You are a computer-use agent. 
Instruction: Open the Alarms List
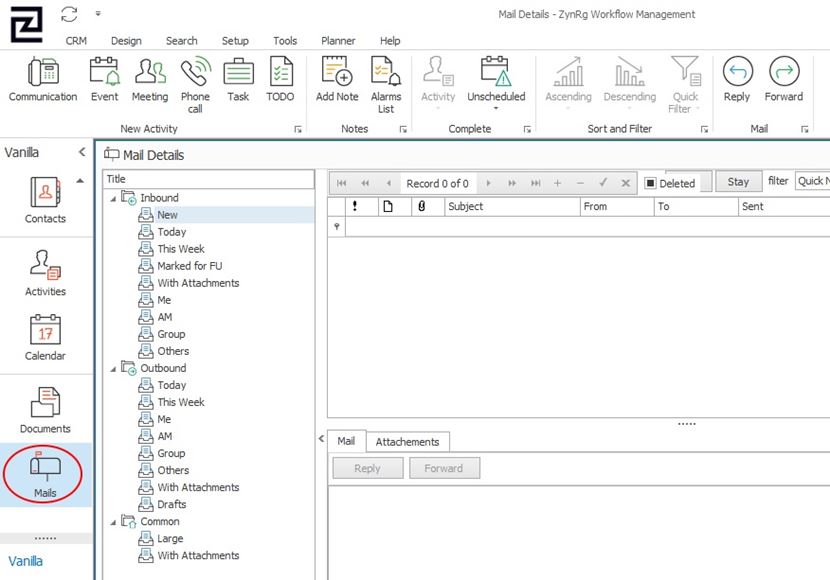pos(386,85)
